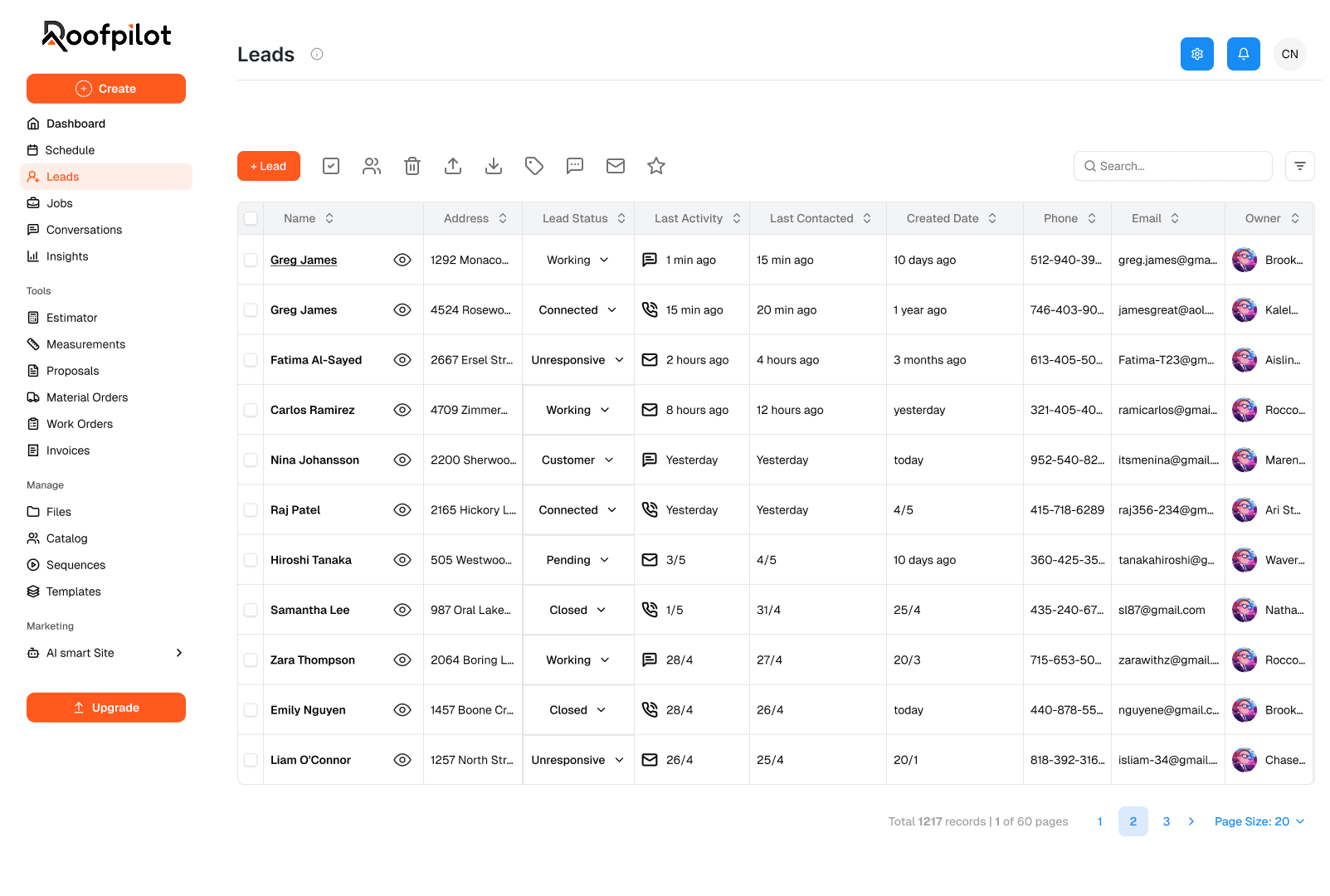
Task: Click the orange Create button
Action: click(x=106, y=89)
